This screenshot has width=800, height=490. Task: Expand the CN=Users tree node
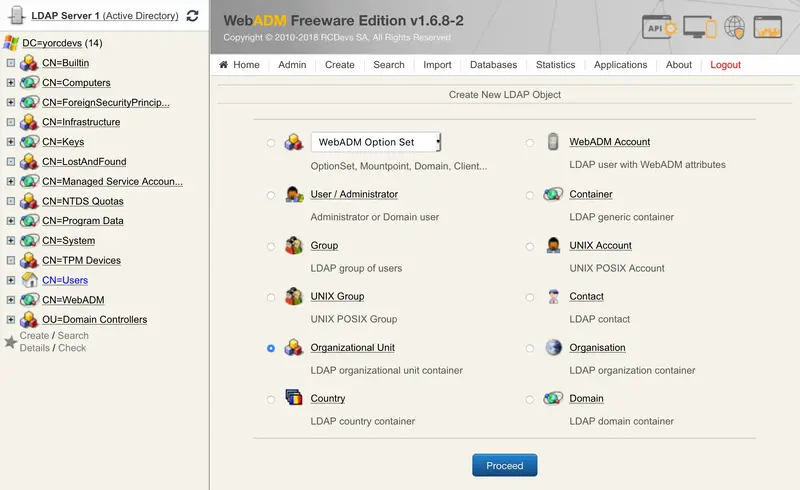11,280
